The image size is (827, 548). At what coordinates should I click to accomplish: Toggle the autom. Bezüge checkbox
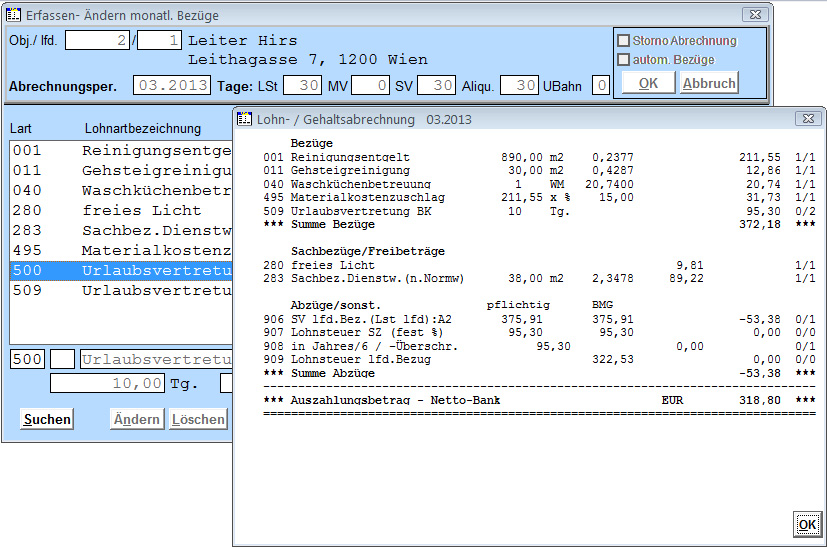click(623, 60)
